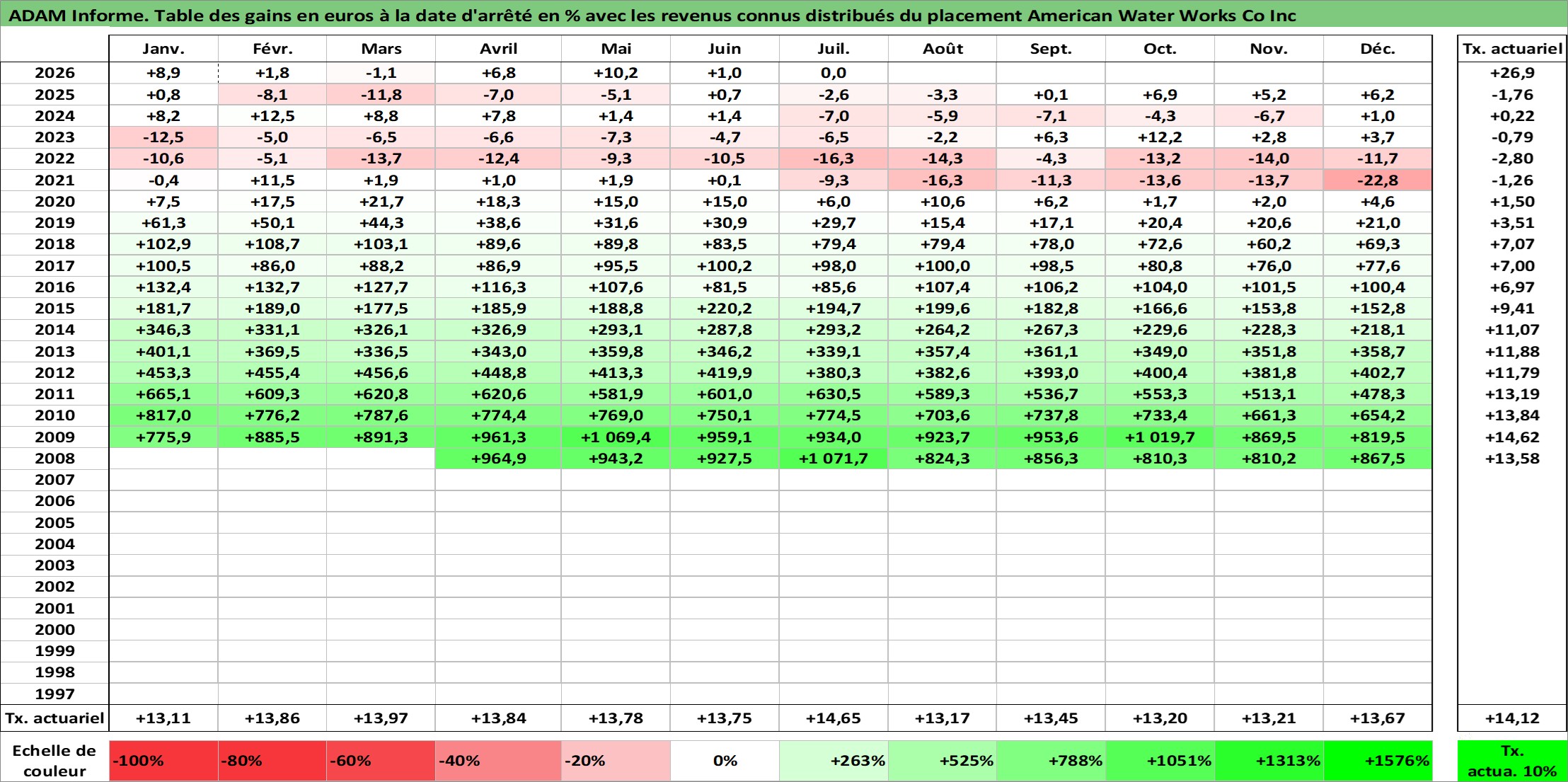
Task: Select cell +665,1 for January 2011
Action: (x=163, y=394)
